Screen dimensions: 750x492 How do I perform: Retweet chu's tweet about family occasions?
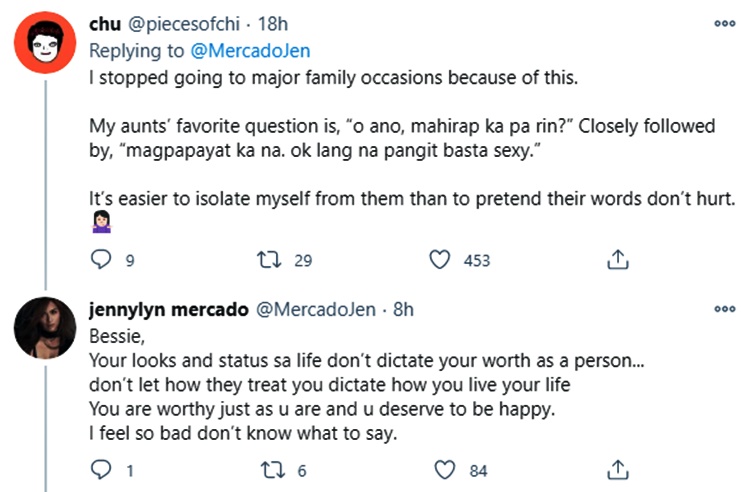point(267,260)
